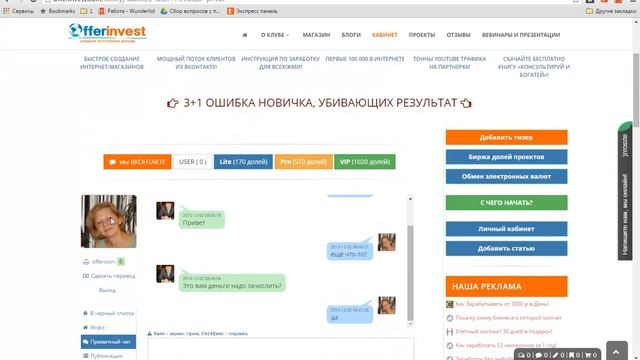
Task: Click the Offerinvest logo
Action: pyautogui.click(x=107, y=33)
